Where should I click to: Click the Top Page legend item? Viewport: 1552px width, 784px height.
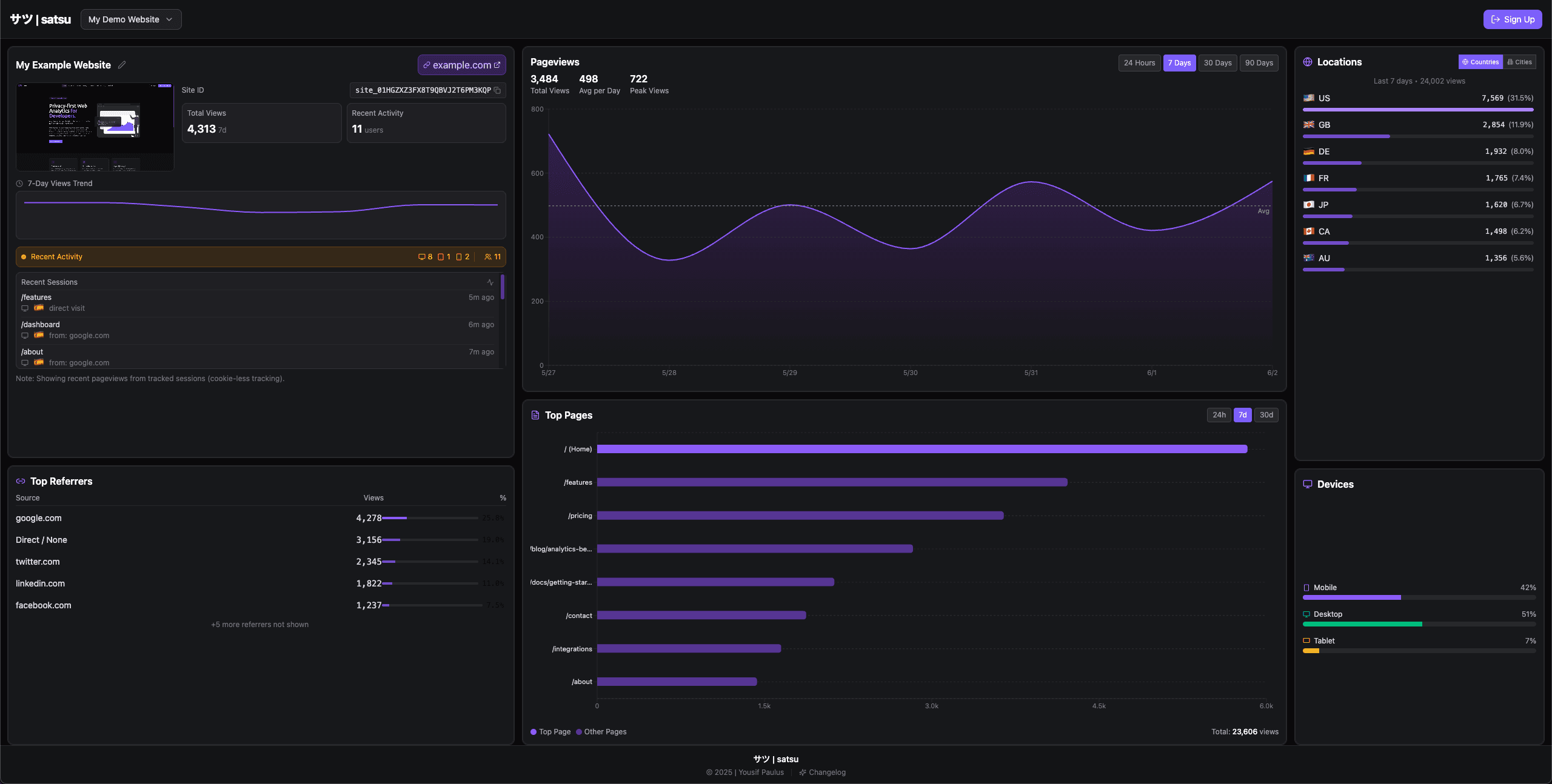coord(550,732)
